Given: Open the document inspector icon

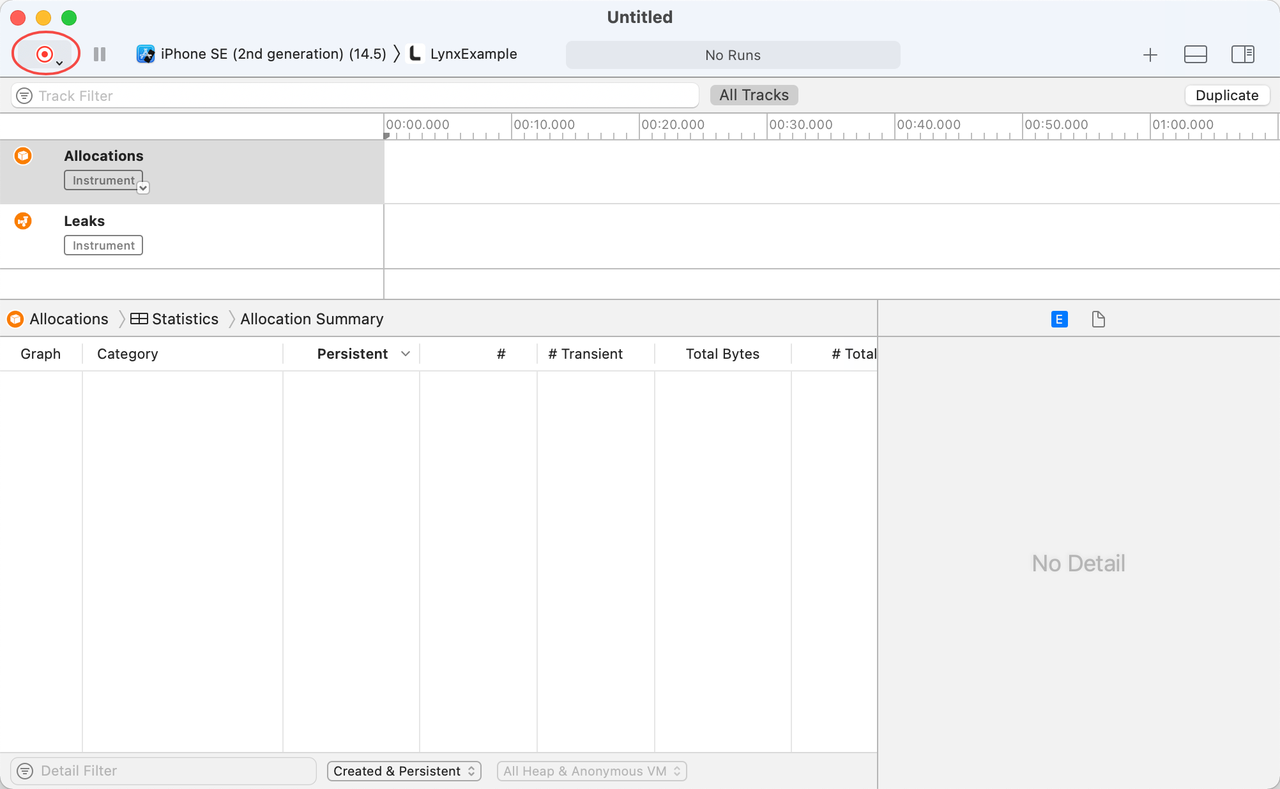Looking at the screenshot, I should point(1098,319).
